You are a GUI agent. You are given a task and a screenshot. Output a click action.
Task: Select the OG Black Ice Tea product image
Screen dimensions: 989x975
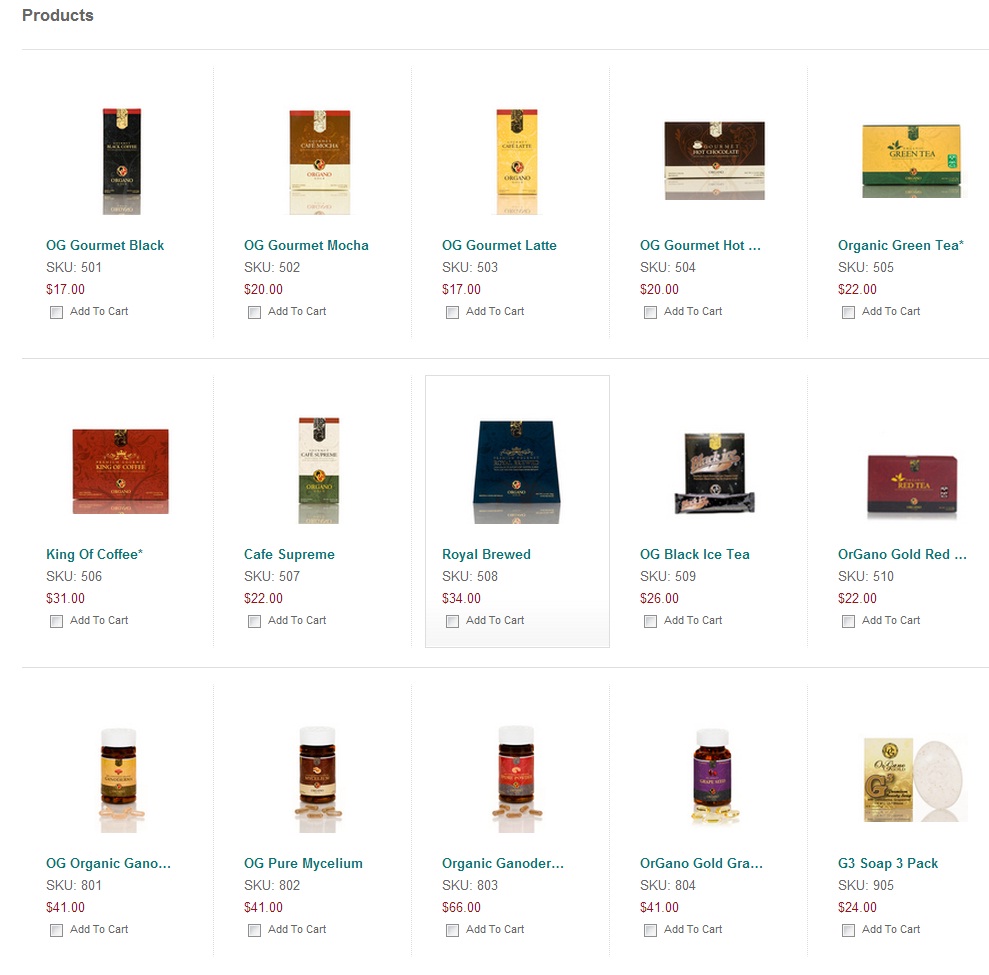point(715,473)
